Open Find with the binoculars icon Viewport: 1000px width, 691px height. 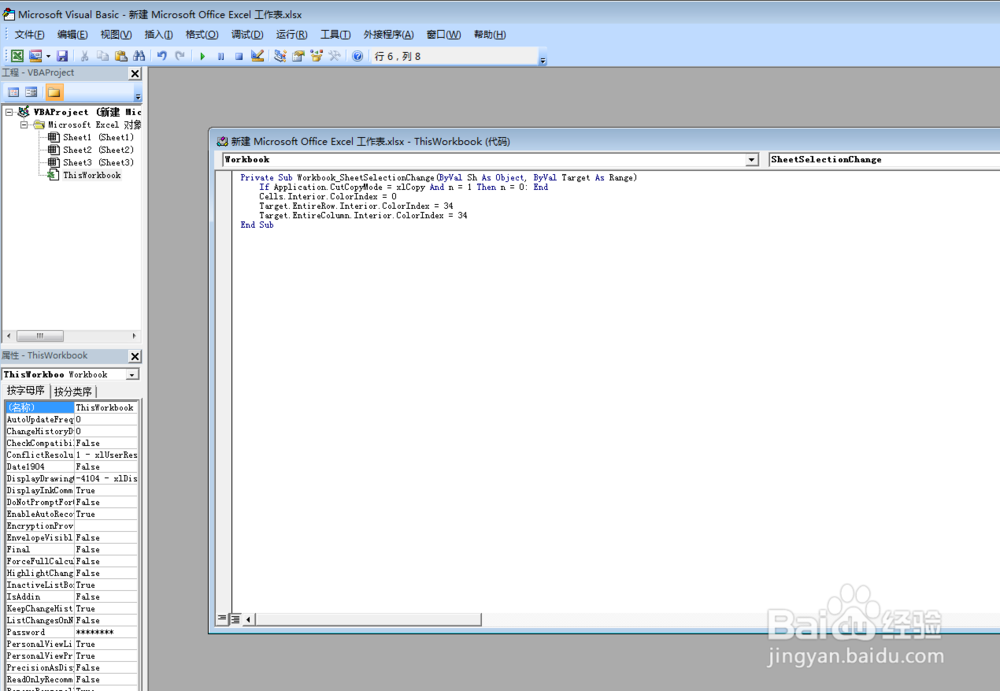coord(138,56)
